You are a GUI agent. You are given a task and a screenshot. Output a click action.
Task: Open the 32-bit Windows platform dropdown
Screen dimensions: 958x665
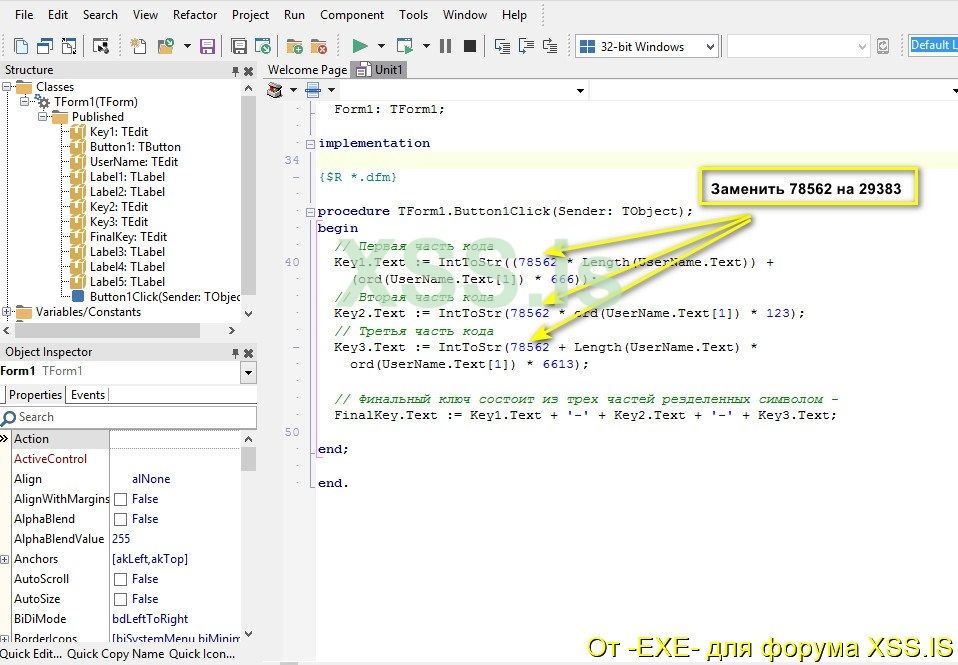(x=710, y=46)
